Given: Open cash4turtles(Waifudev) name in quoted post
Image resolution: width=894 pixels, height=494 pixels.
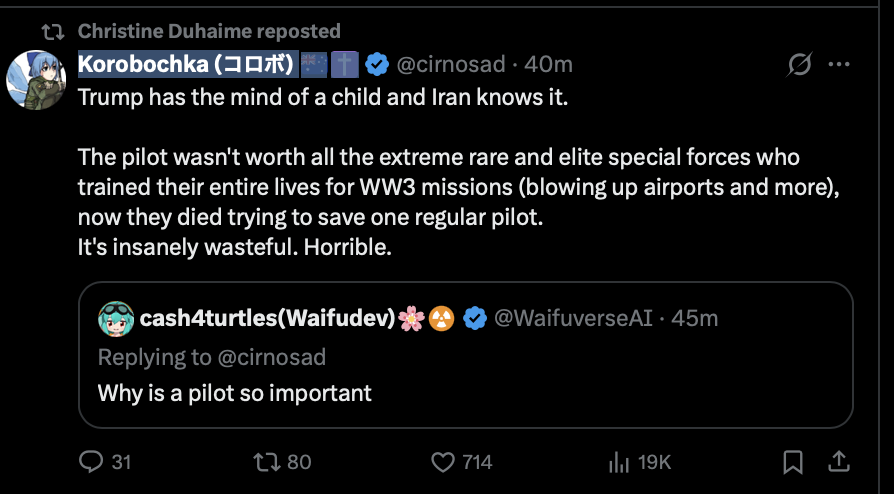Looking at the screenshot, I should (267, 318).
